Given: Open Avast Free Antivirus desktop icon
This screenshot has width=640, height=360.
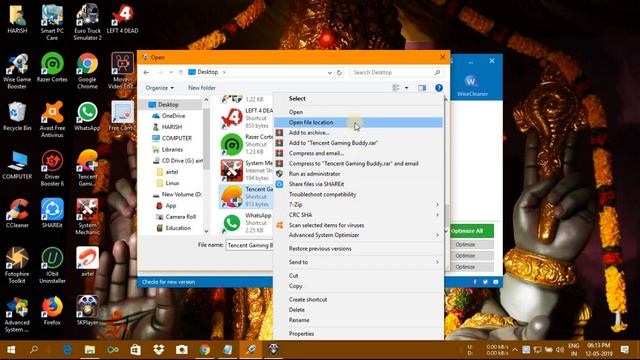Looking at the screenshot, I should click(x=52, y=120).
